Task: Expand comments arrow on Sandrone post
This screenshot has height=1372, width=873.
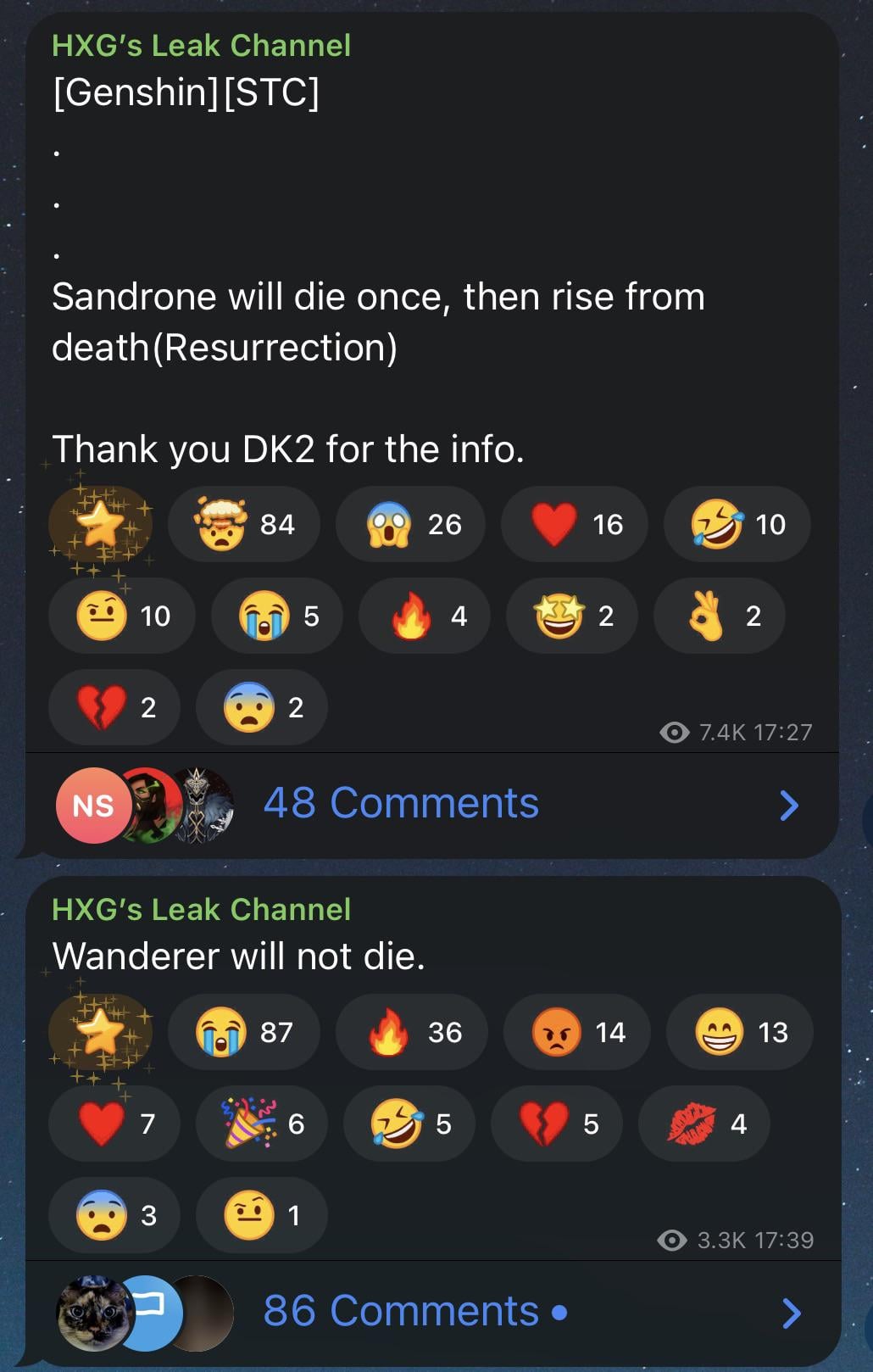Action: pos(788,806)
